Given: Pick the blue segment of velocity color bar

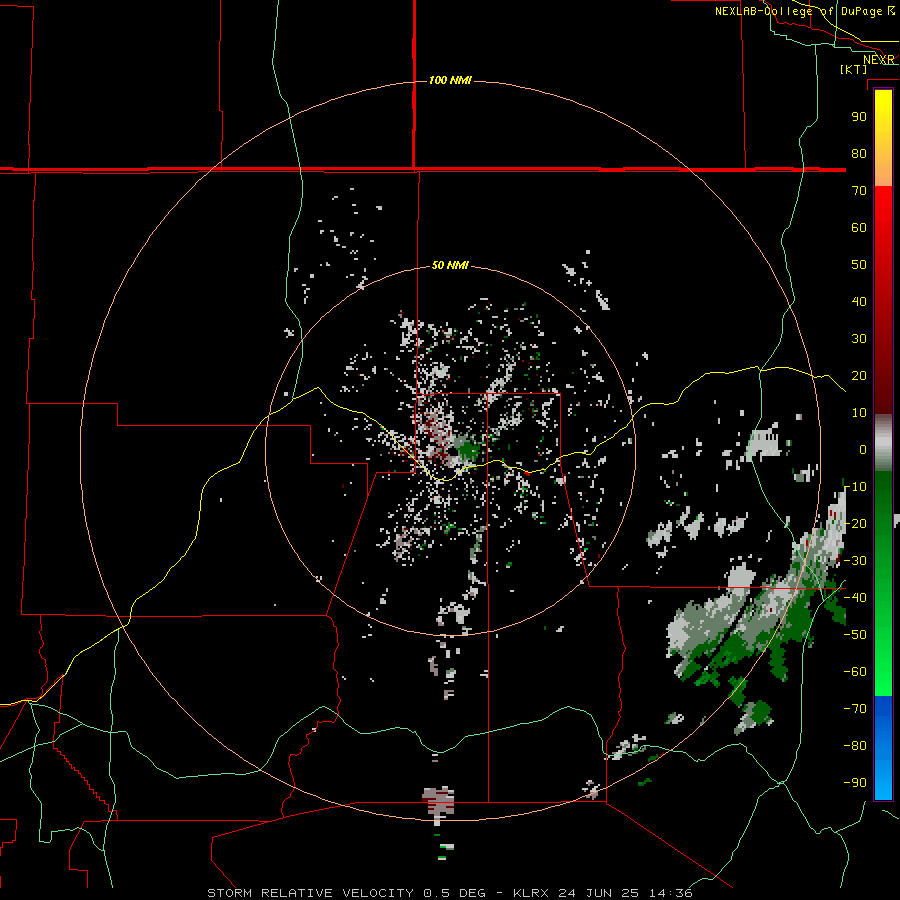Looking at the screenshot, I should click(883, 747).
